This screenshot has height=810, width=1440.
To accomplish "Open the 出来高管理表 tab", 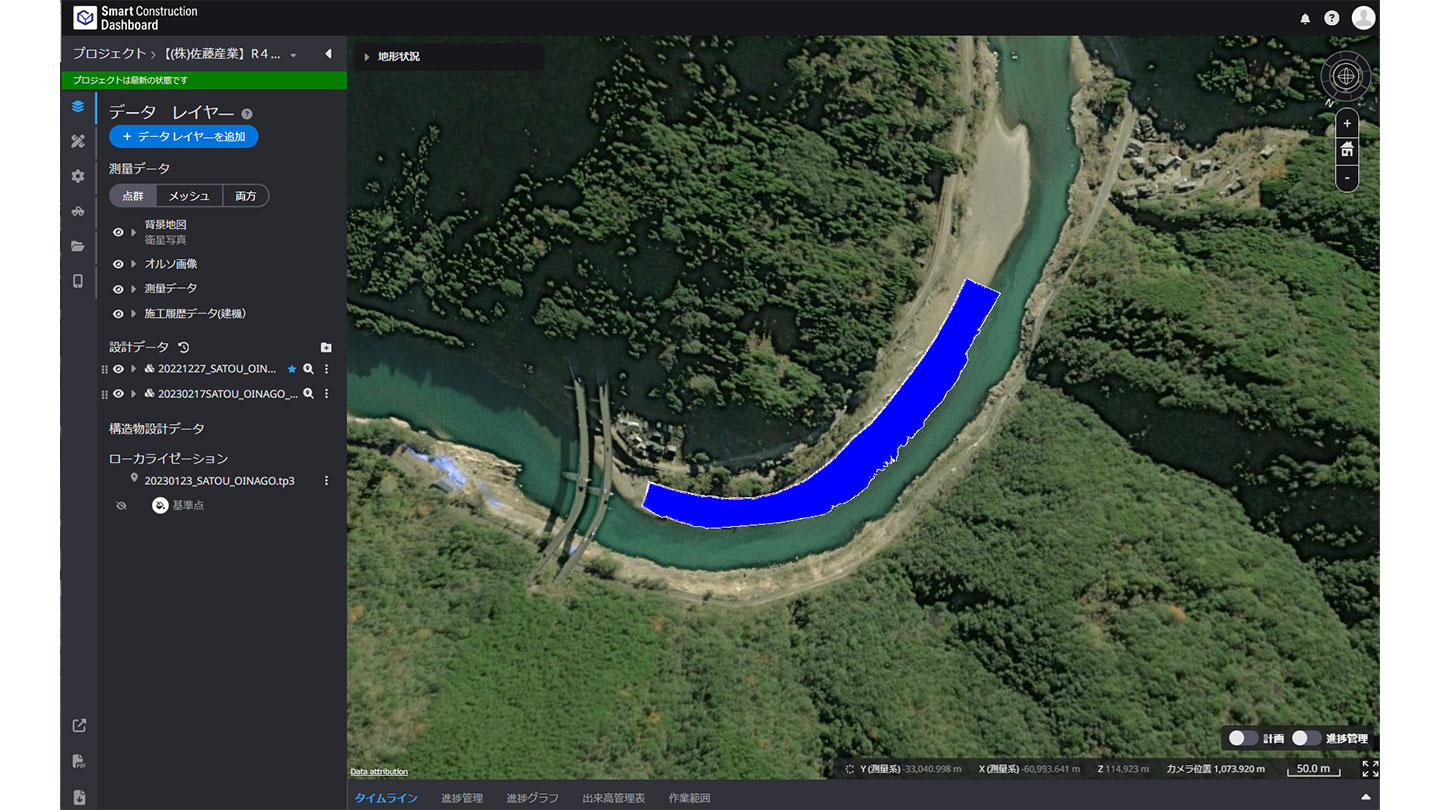I will 613,798.
